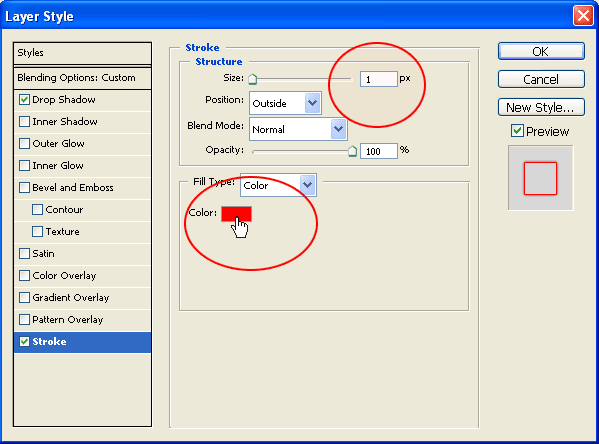599x444 pixels.
Task: Enable the Color Overlay checkbox
Action: tap(24, 275)
